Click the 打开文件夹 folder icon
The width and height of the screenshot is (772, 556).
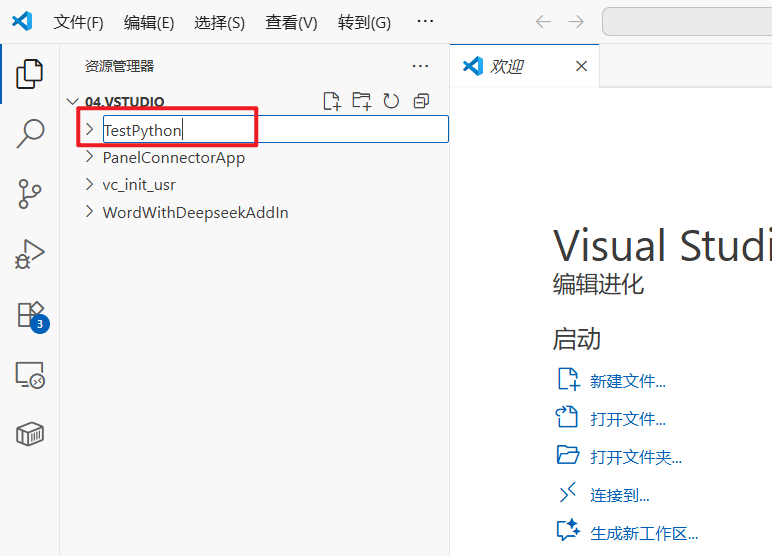pos(568,455)
